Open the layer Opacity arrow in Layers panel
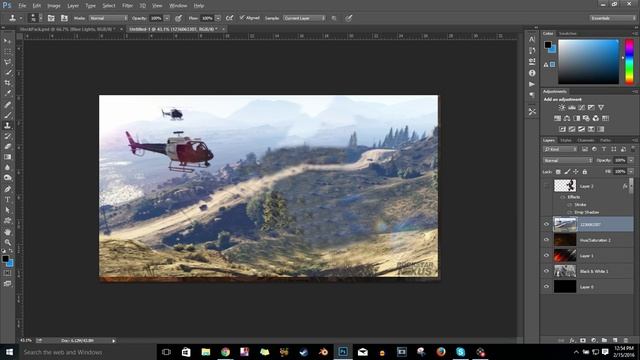This screenshot has height=360, width=640. pyautogui.click(x=631, y=160)
